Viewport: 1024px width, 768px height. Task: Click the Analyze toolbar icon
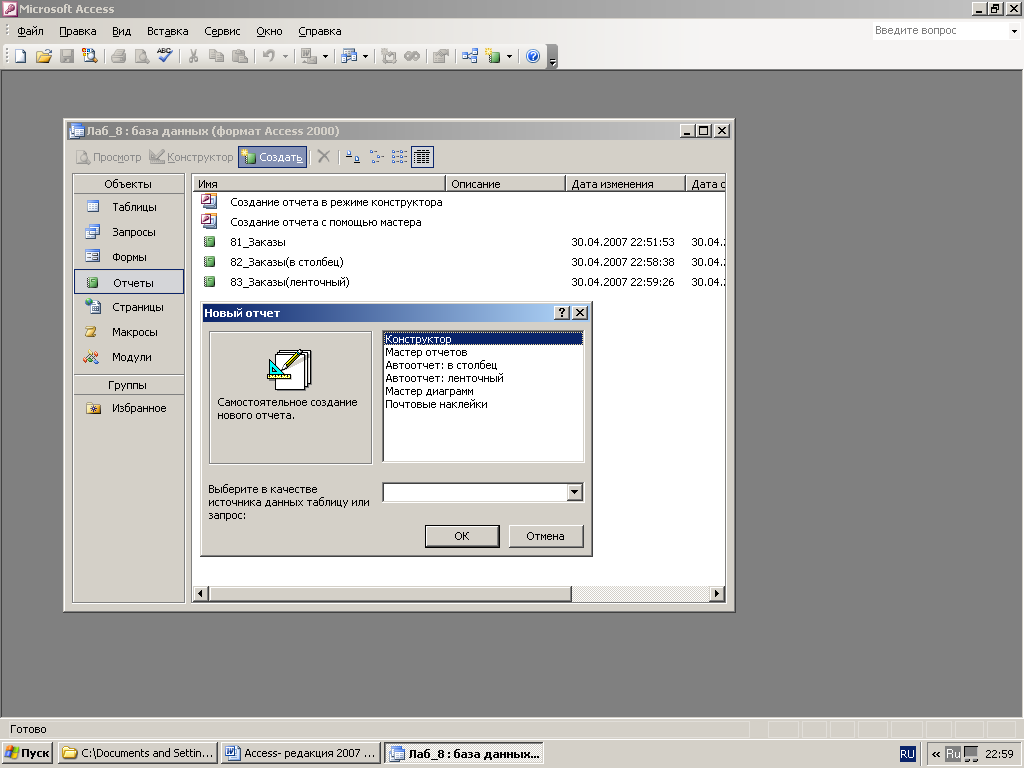point(349,56)
